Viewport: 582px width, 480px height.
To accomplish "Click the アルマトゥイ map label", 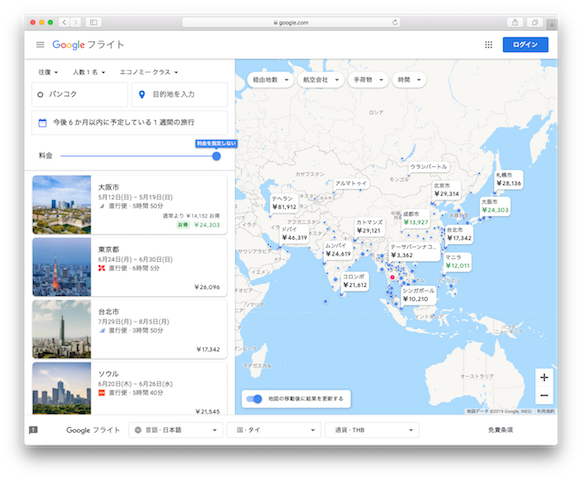I will pos(351,183).
